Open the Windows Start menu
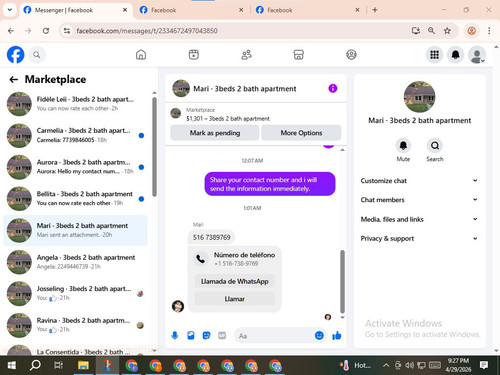The image size is (500, 375). point(11,366)
